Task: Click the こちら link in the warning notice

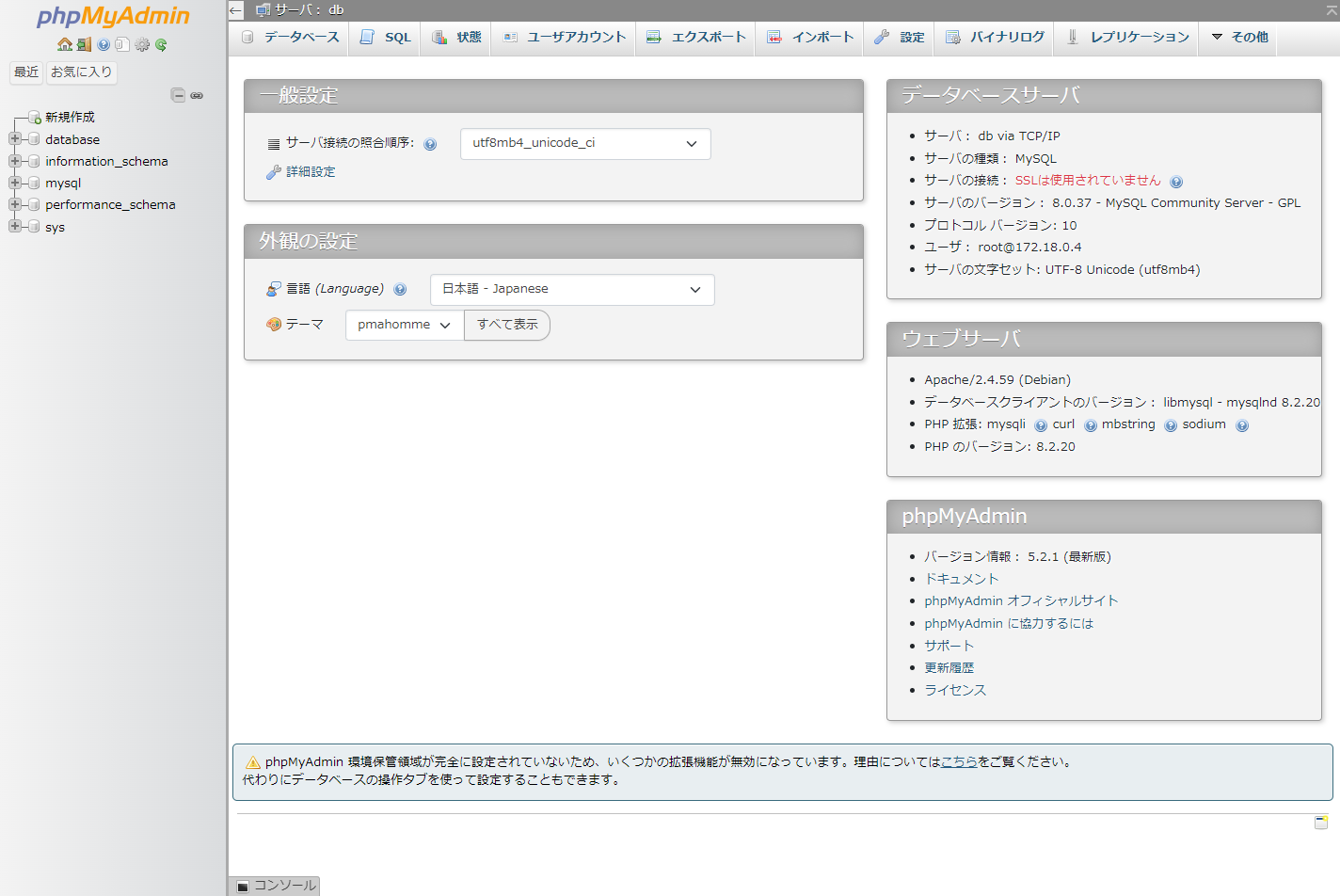Action: click(959, 762)
